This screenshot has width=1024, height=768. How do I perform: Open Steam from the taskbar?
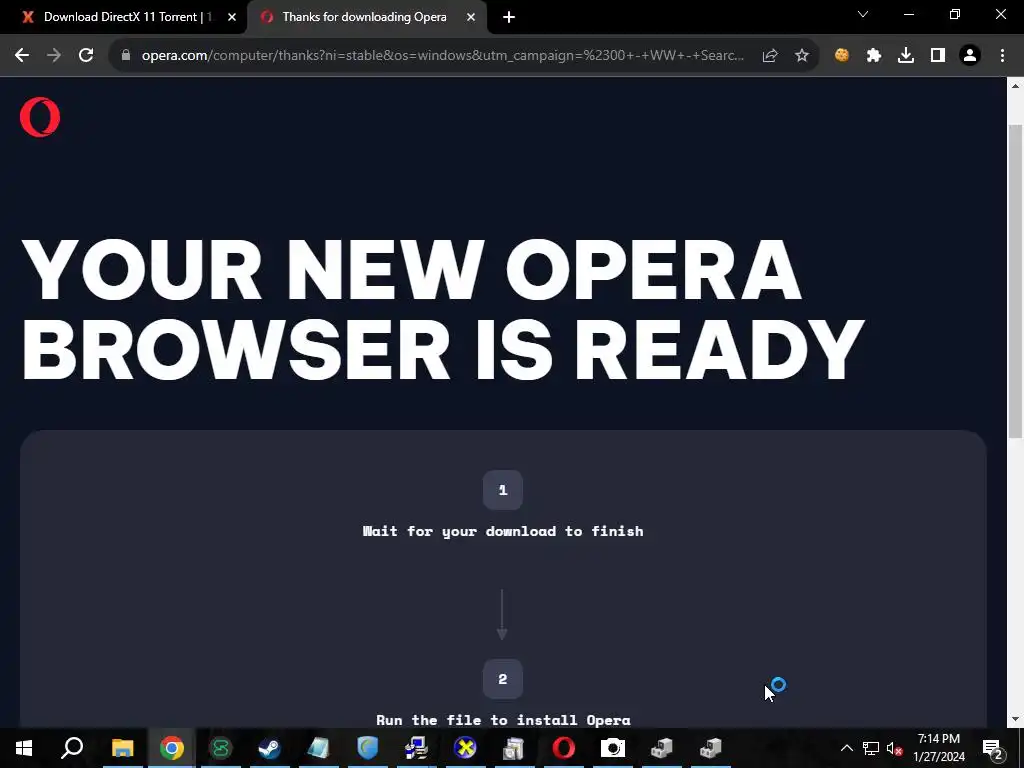click(x=269, y=748)
